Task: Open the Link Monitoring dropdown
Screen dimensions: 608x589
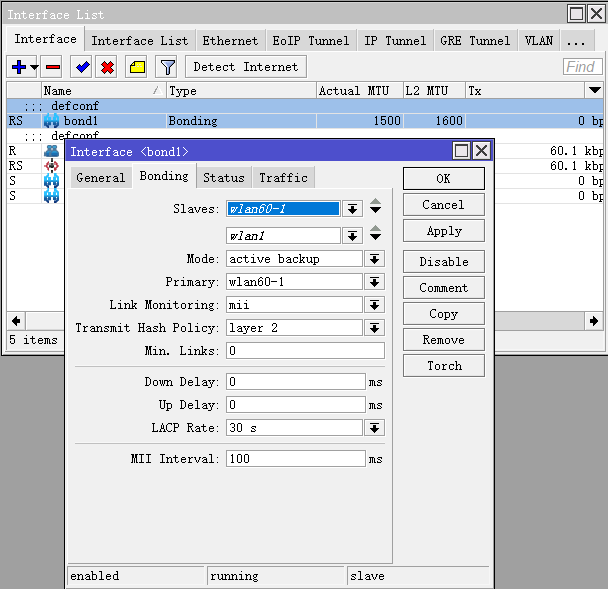Action: tap(375, 305)
